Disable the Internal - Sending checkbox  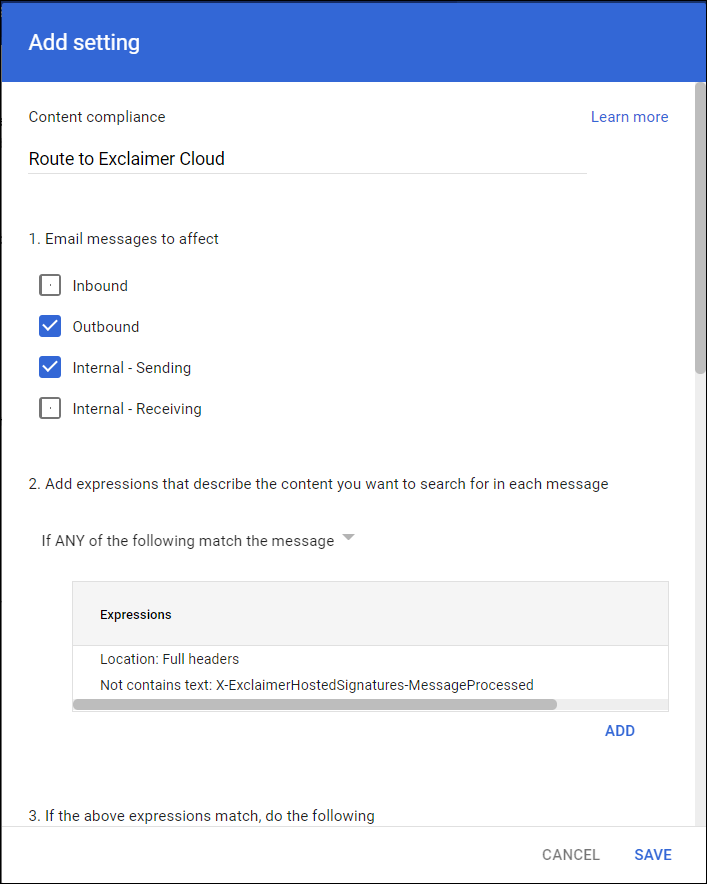50,368
